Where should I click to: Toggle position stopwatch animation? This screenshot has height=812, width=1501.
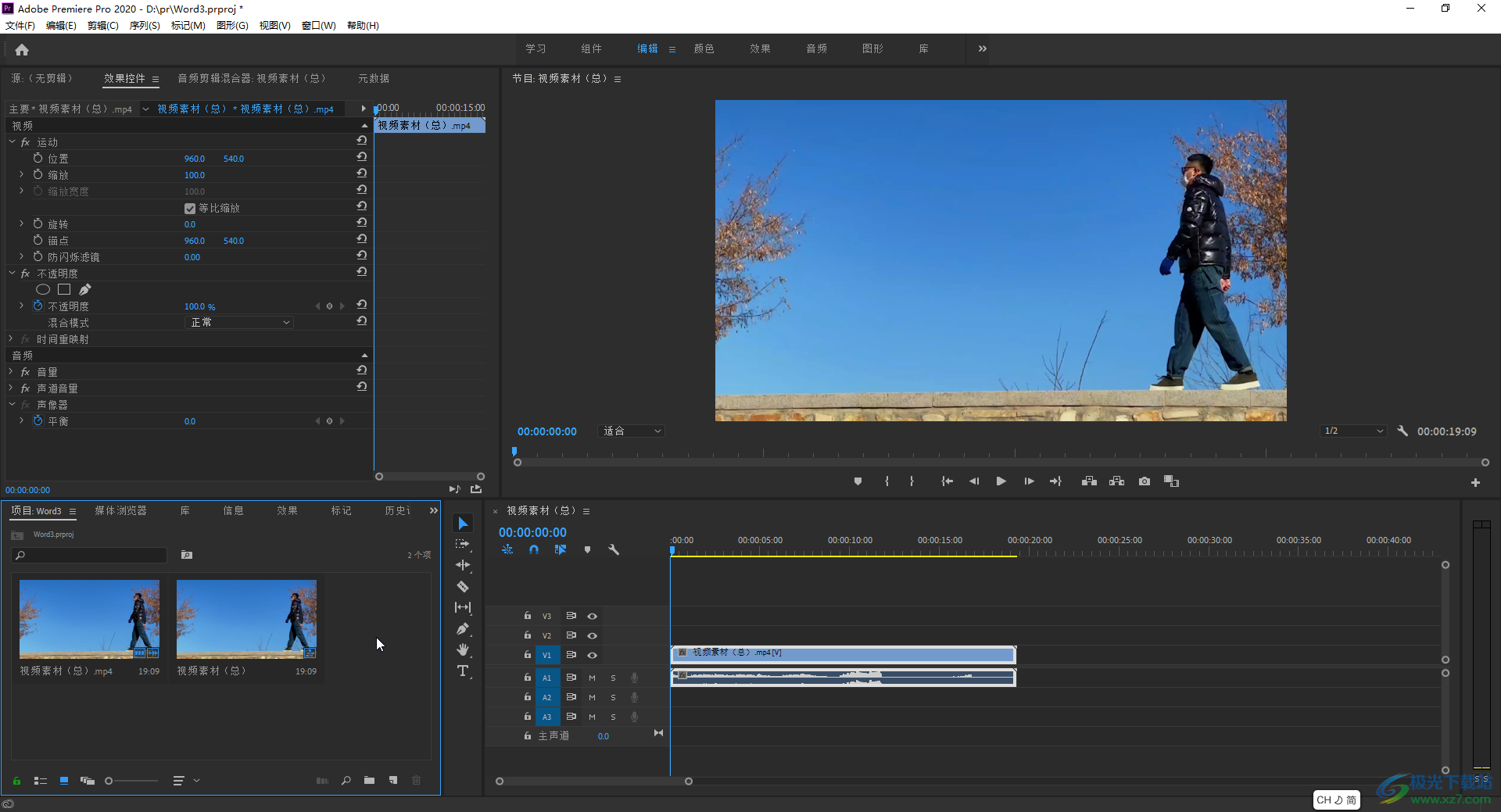[38, 158]
